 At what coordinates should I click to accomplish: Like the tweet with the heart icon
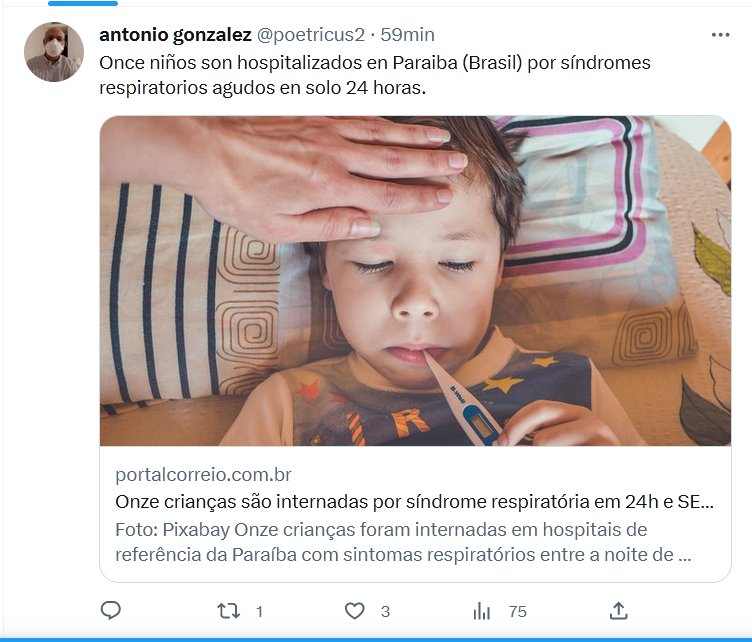point(355,611)
